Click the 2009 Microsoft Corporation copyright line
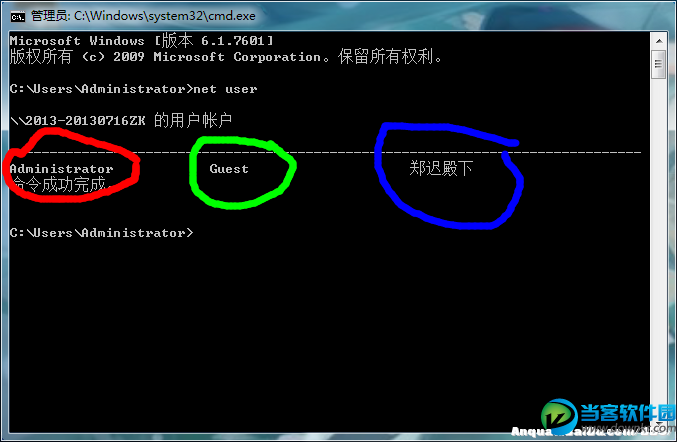The height and width of the screenshot is (442, 677). (x=225, y=57)
